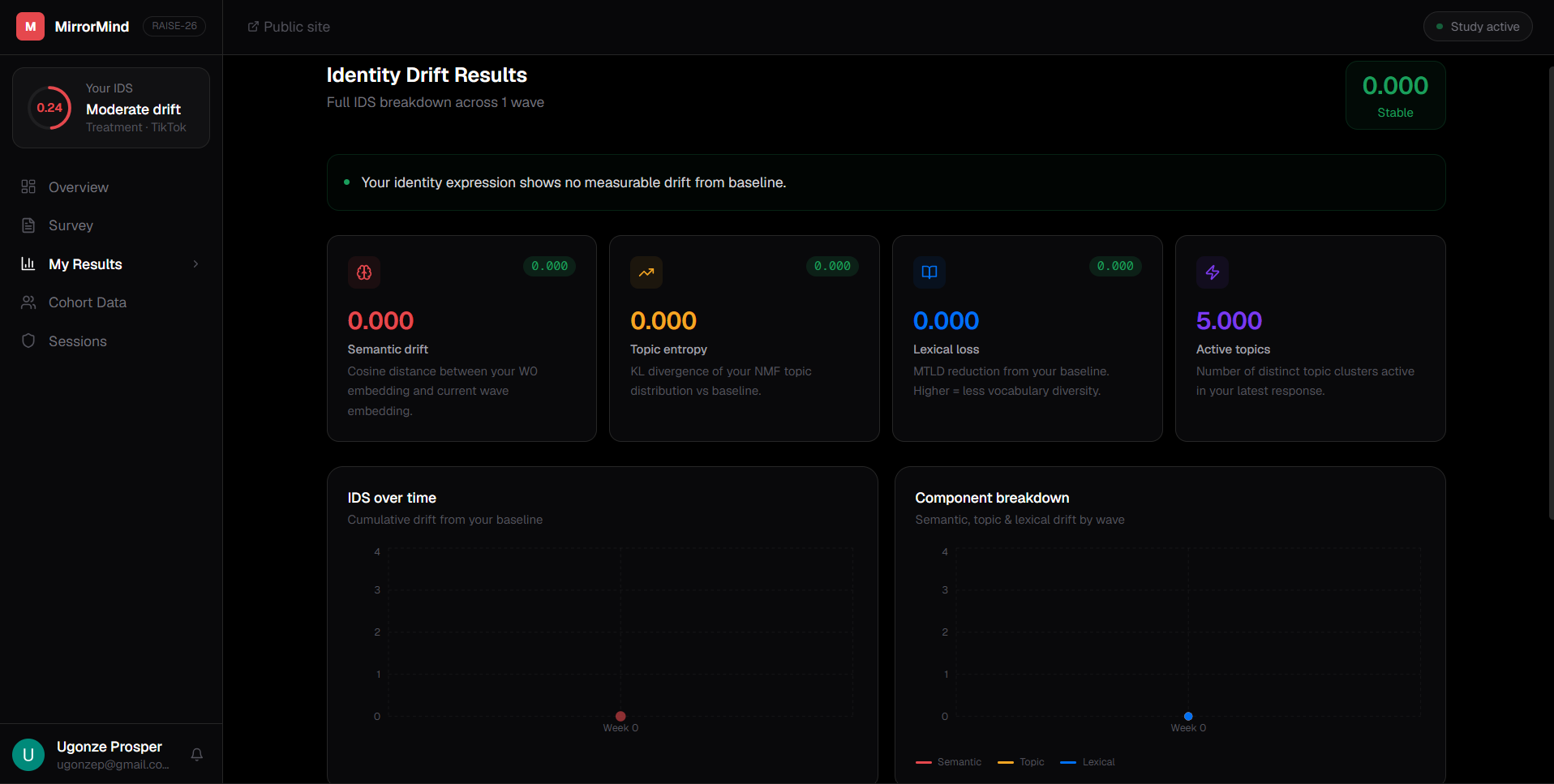This screenshot has width=1554, height=784.
Task: Click the 0.24 IDS progress ring
Action: (49, 108)
